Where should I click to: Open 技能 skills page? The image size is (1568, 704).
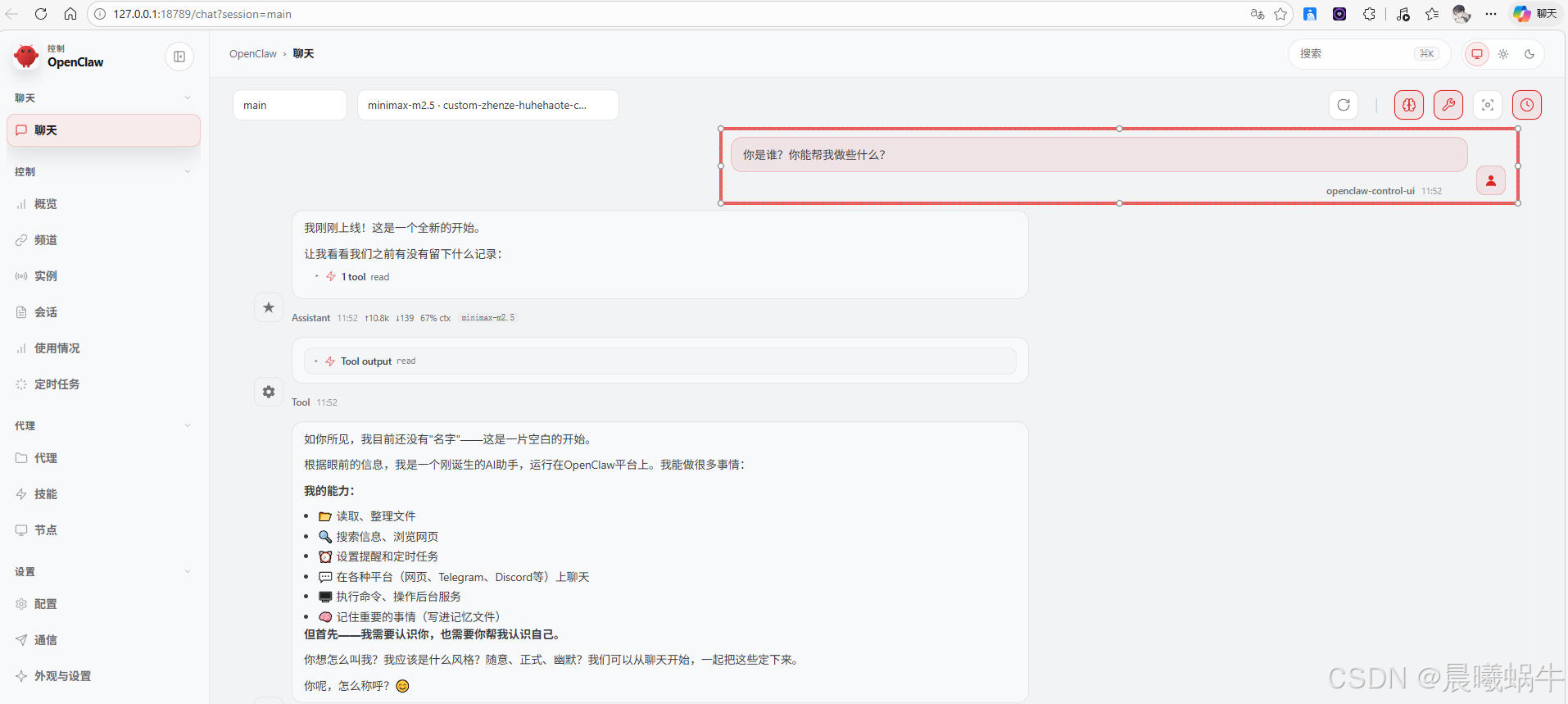pyautogui.click(x=103, y=494)
